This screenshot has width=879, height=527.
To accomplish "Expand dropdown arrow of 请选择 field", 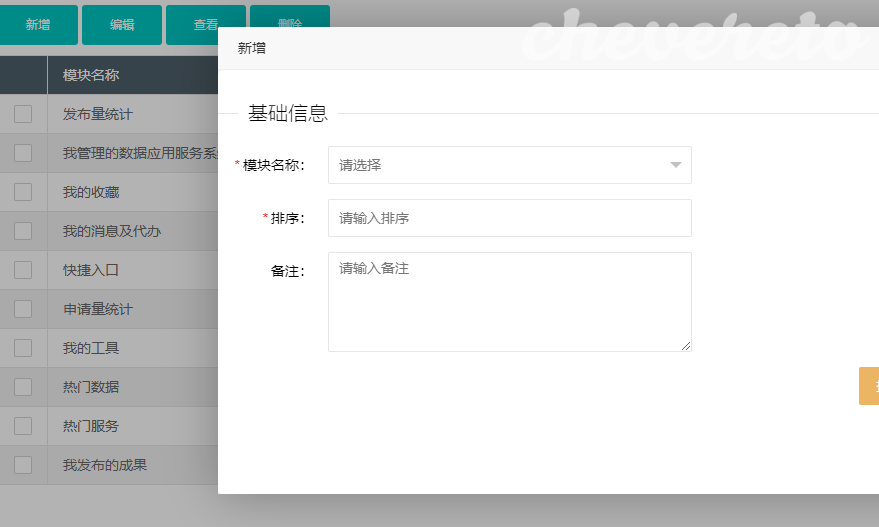I will [676, 165].
